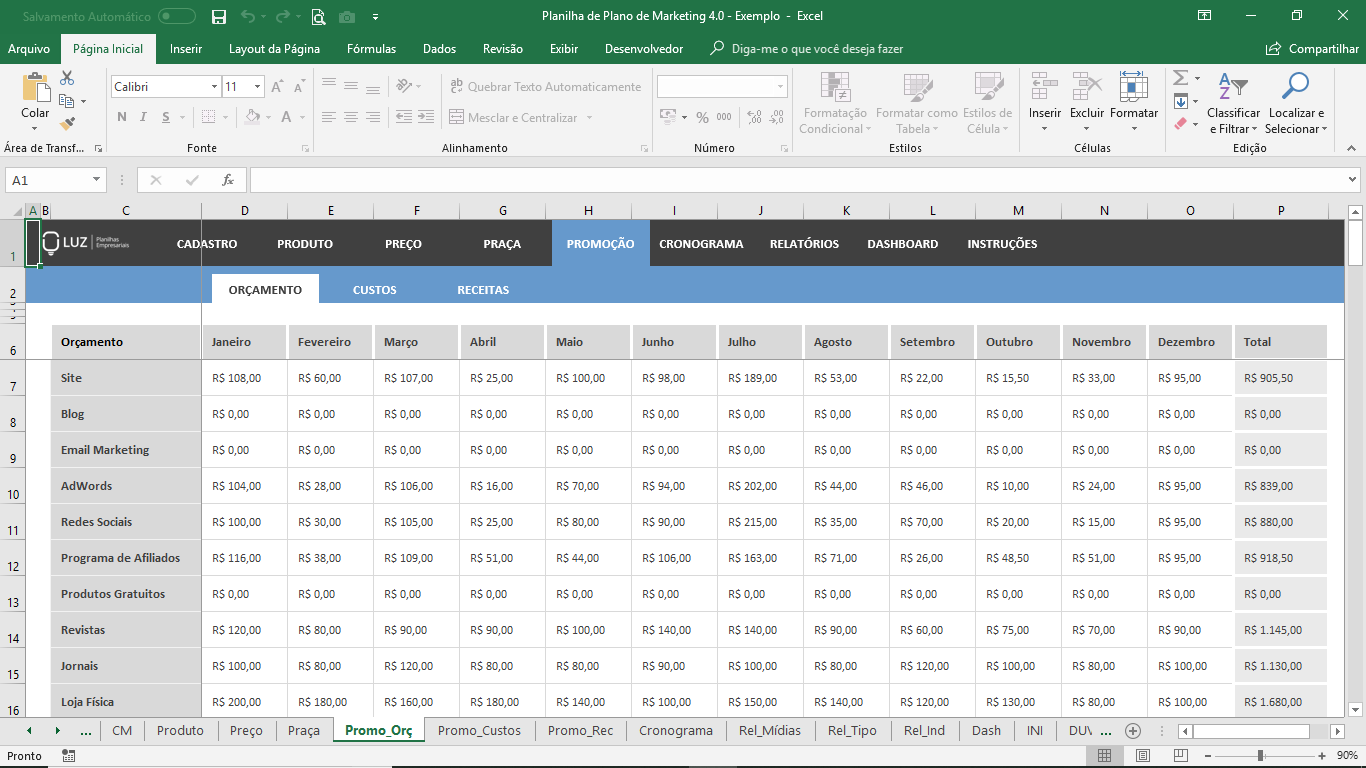Image resolution: width=1366 pixels, height=768 pixels.
Task: Select the Format Painter brush icon
Action: [67, 124]
